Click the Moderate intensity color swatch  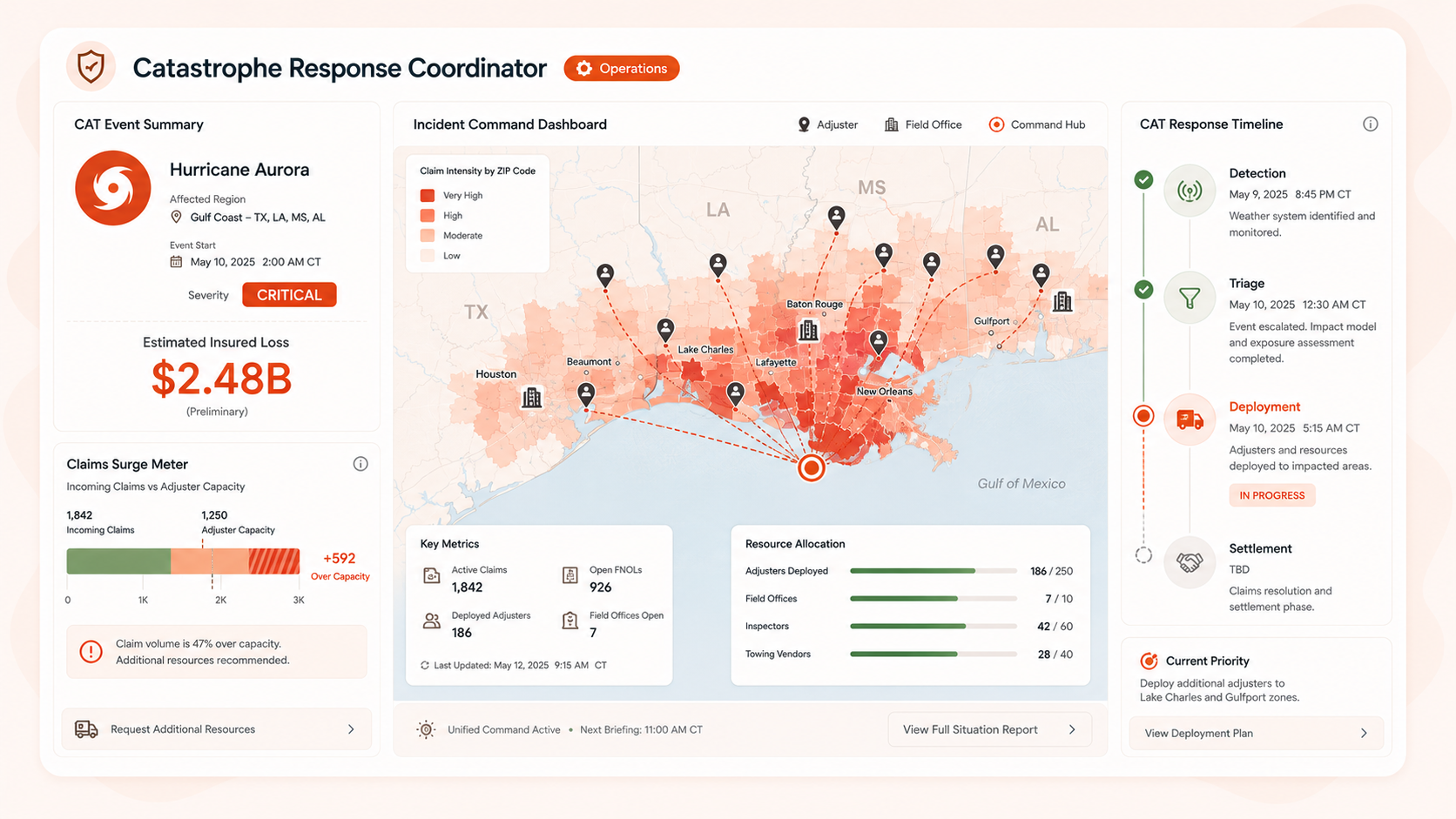428,235
